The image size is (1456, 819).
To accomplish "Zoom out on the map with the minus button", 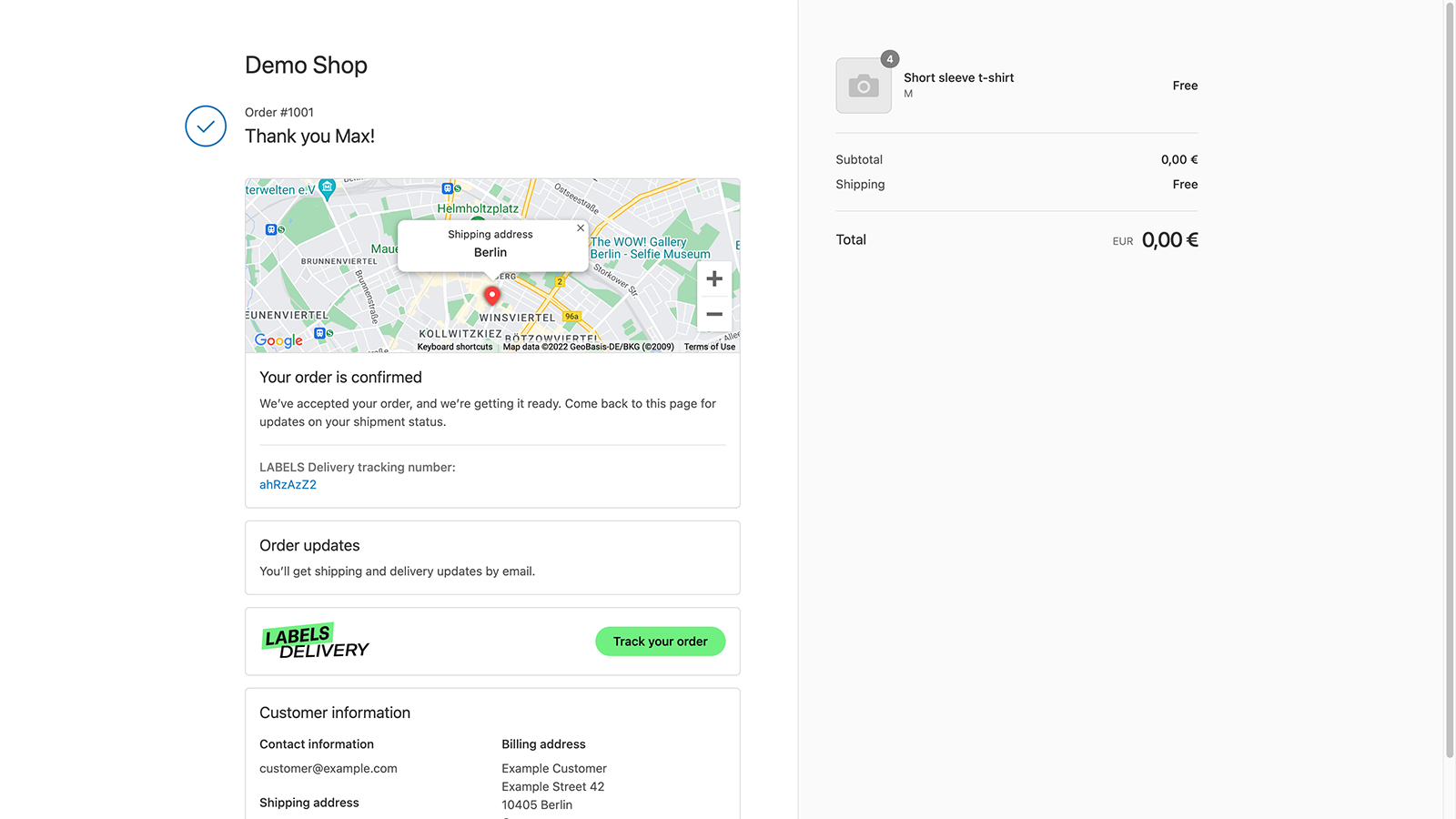I will pyautogui.click(x=714, y=314).
